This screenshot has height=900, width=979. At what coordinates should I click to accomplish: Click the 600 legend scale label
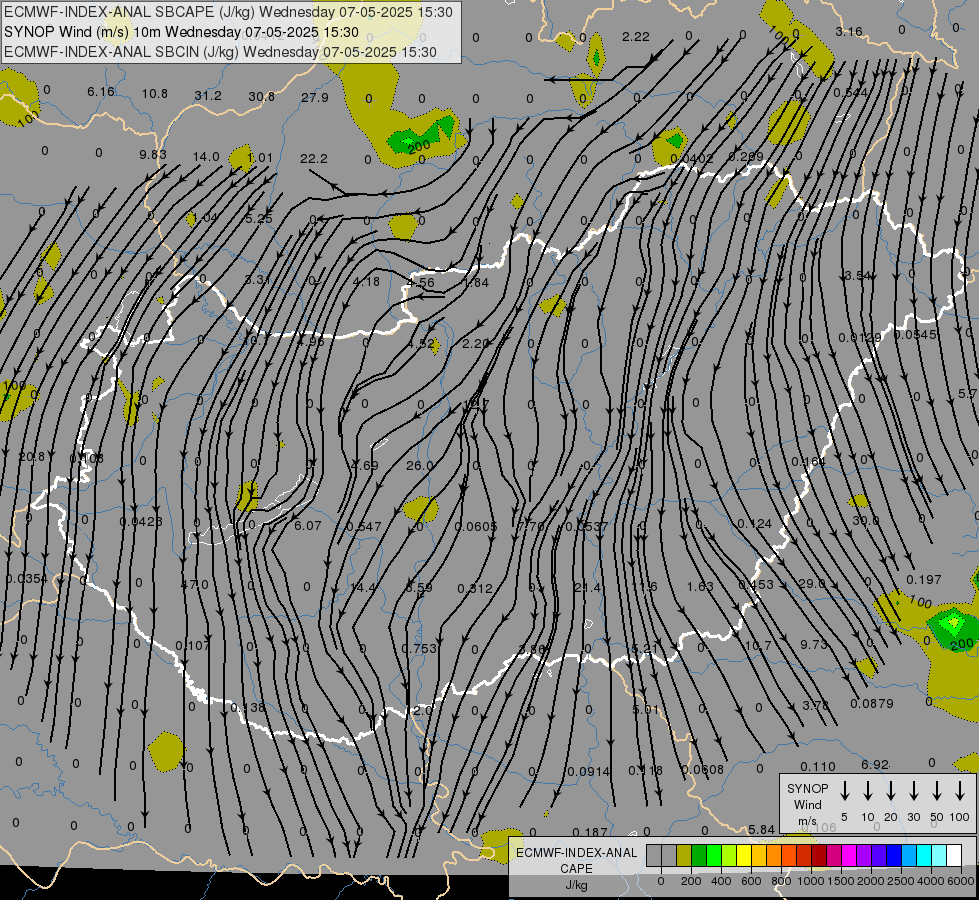pyautogui.click(x=751, y=881)
